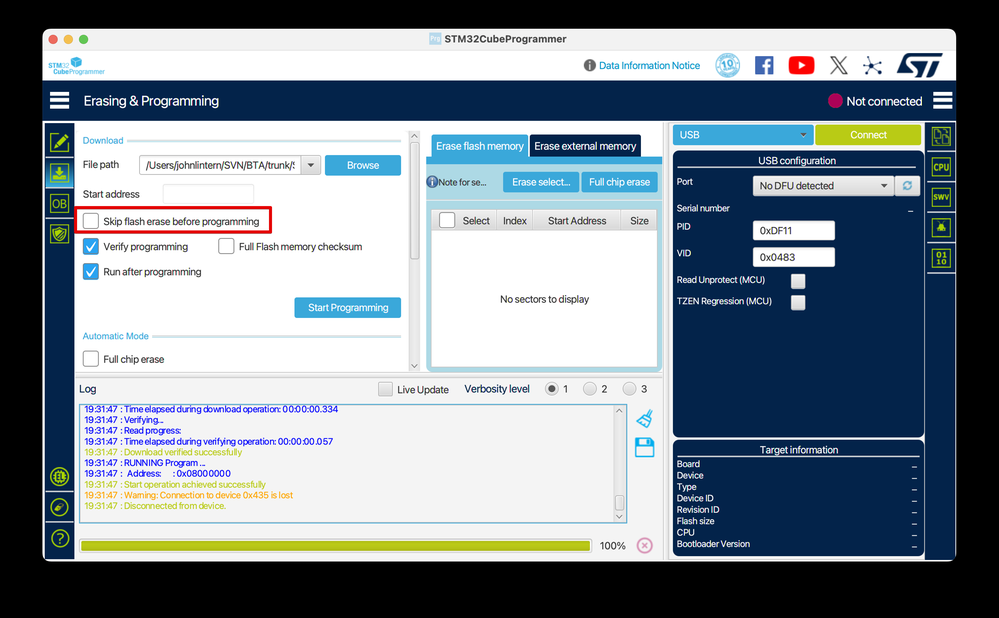This screenshot has width=999, height=618.
Task: Tick TZEN Regression (MCU) checkbox
Action: point(798,302)
